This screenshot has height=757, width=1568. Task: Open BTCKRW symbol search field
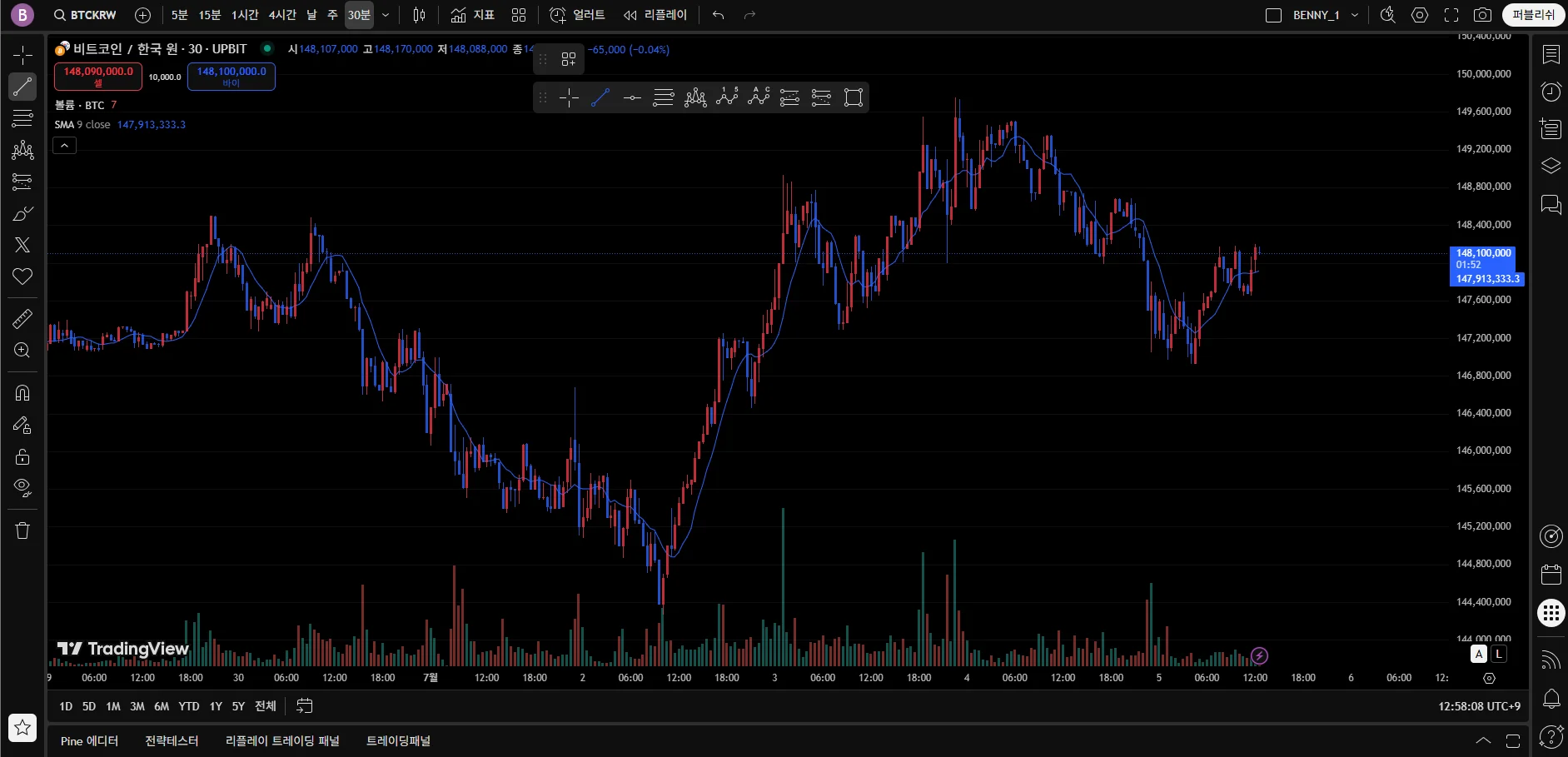point(86,15)
